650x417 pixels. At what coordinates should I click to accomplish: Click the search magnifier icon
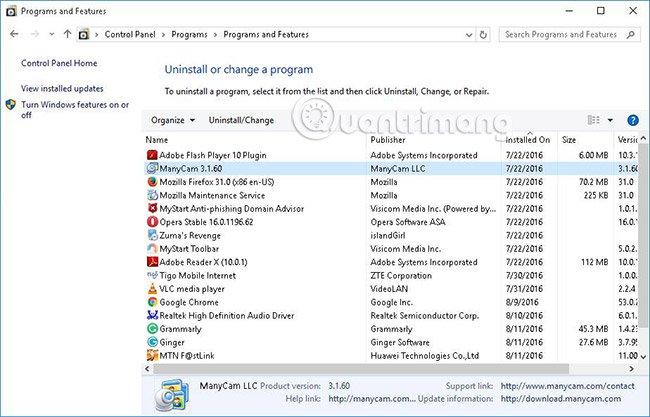(x=631, y=34)
